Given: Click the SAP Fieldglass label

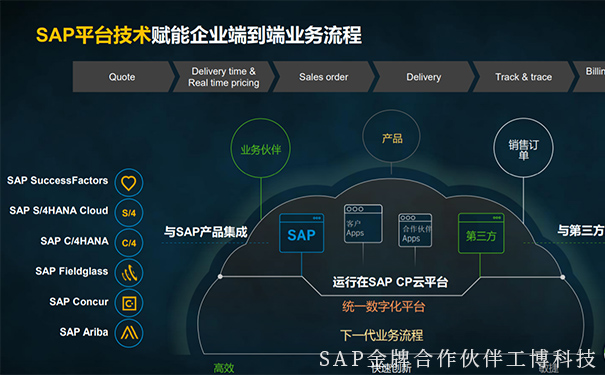Looking at the screenshot, I should tap(72, 271).
